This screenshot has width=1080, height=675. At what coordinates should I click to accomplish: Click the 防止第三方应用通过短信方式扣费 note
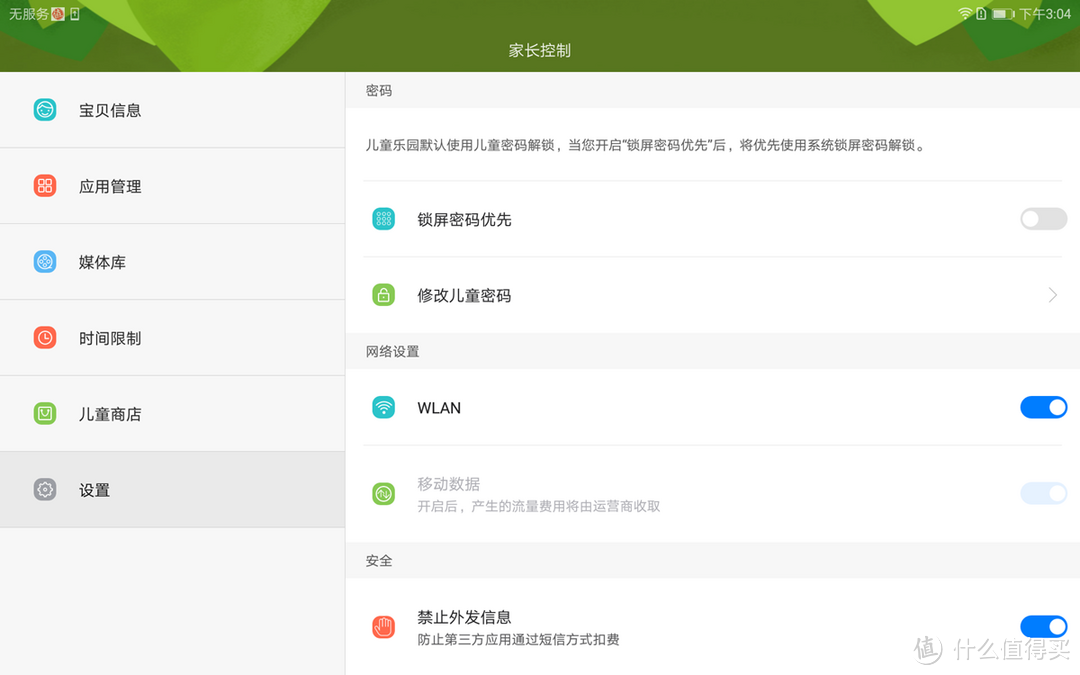518,639
